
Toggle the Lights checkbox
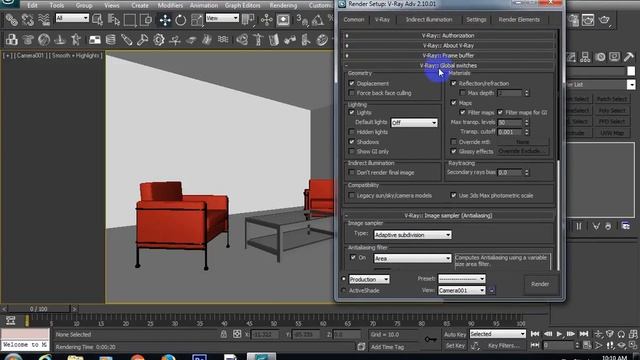pos(351,112)
